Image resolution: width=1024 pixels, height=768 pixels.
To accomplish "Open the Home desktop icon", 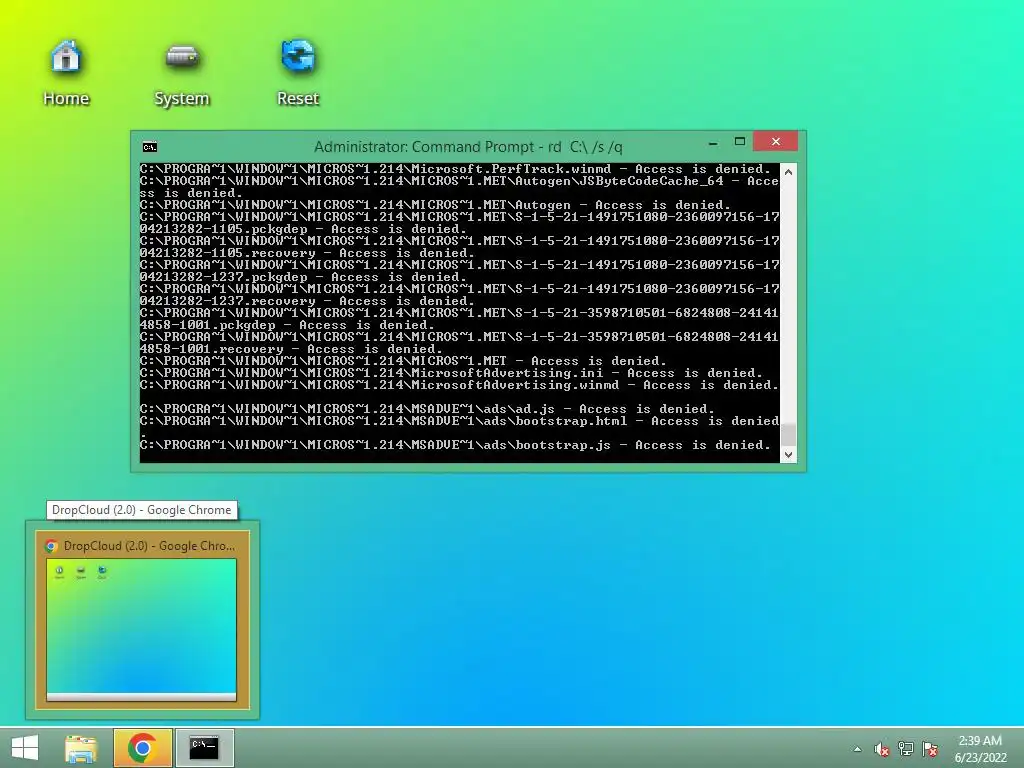I will click(65, 72).
